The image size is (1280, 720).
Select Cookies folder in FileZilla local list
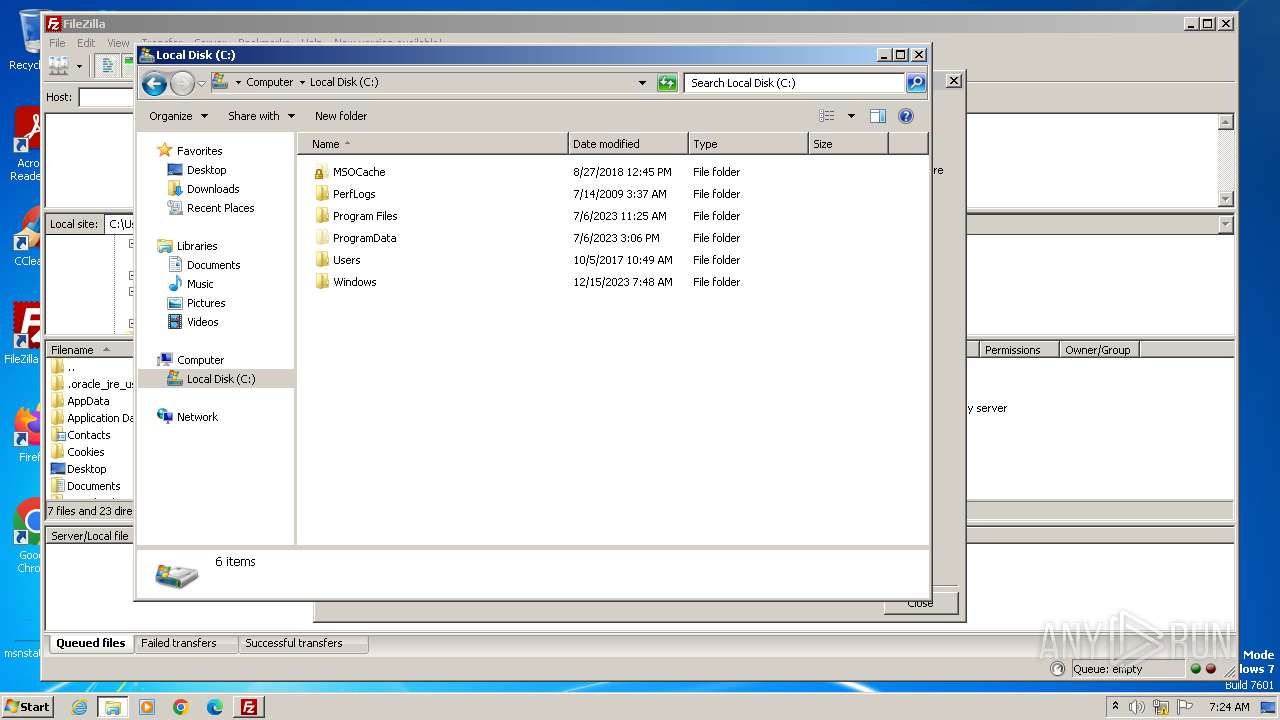[85, 452]
